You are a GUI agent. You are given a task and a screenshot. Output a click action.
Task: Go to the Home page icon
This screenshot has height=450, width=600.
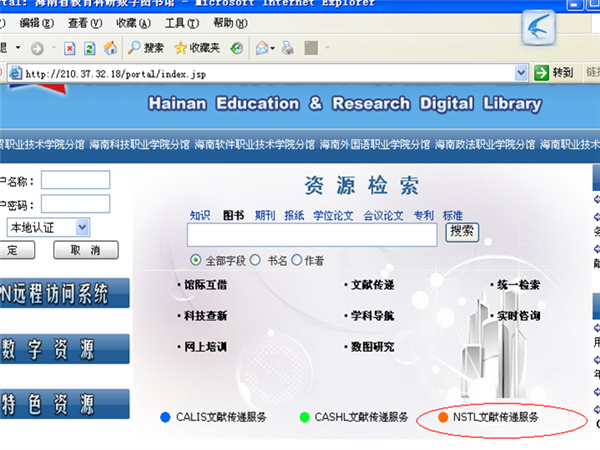(110, 48)
